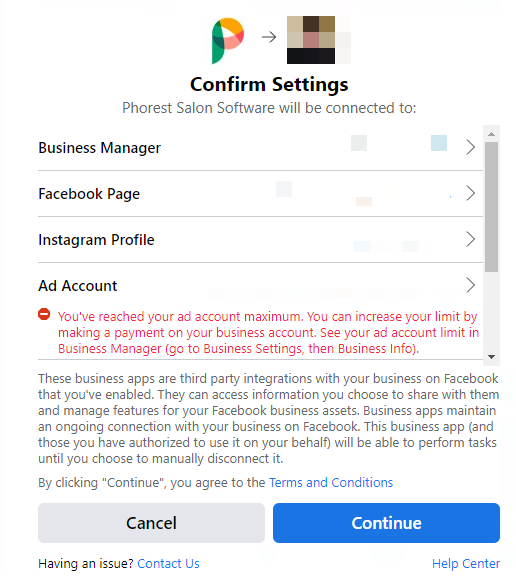
Task: Click the scrollbar up arrow
Action: coord(491,134)
